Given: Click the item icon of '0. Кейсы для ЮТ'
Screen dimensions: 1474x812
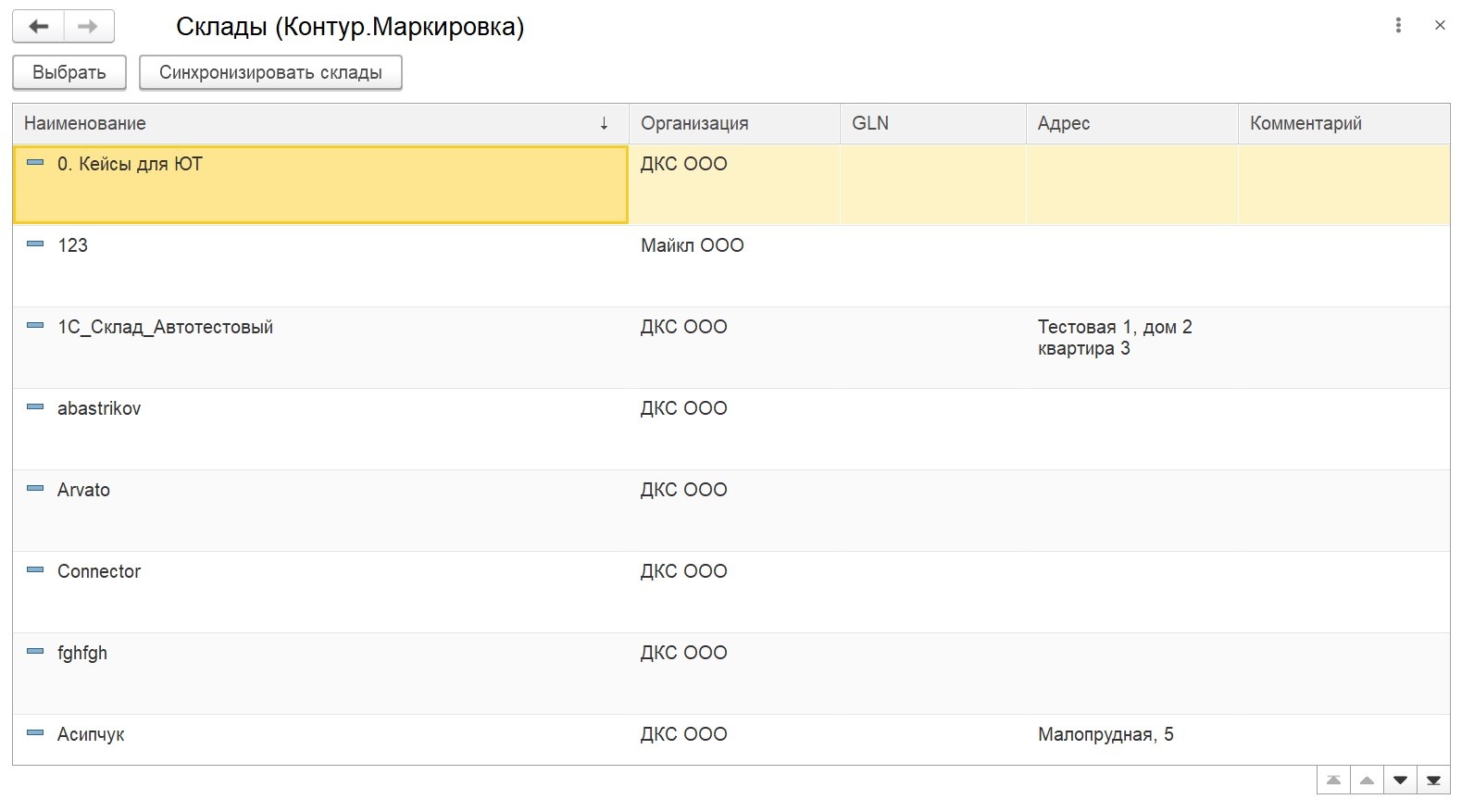Looking at the screenshot, I should pyautogui.click(x=35, y=163).
